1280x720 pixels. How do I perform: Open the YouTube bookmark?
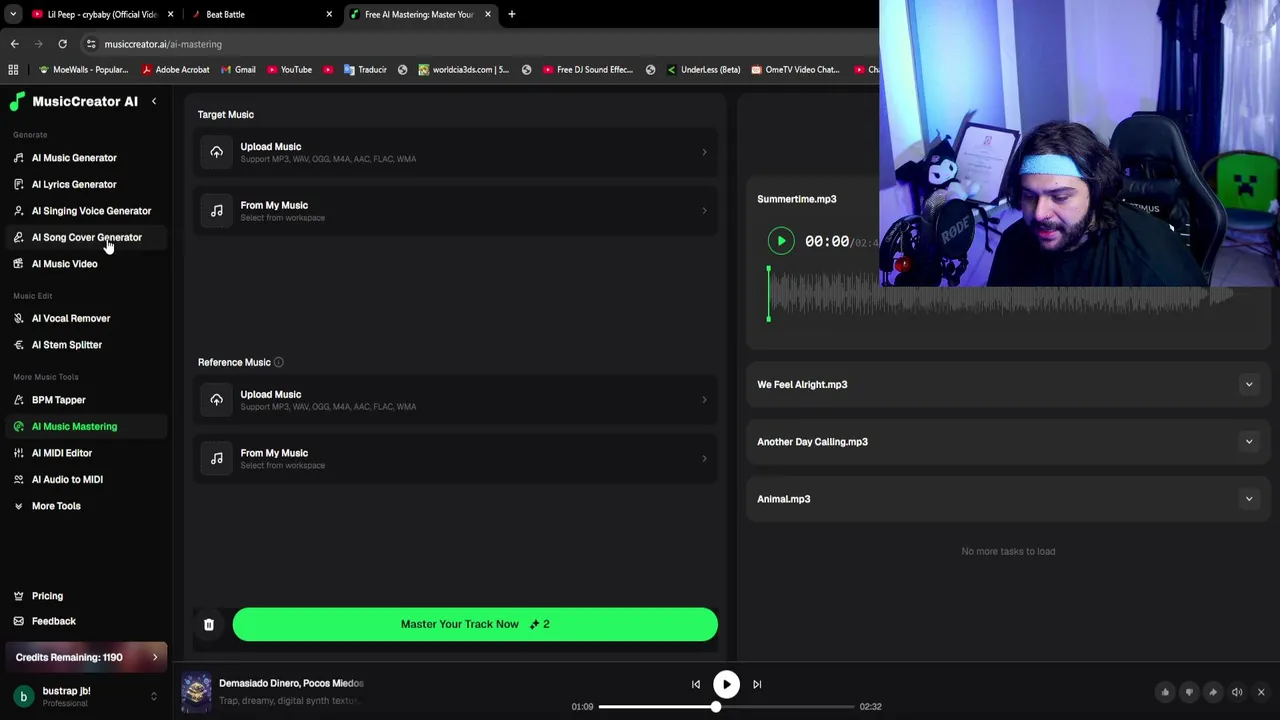(289, 70)
